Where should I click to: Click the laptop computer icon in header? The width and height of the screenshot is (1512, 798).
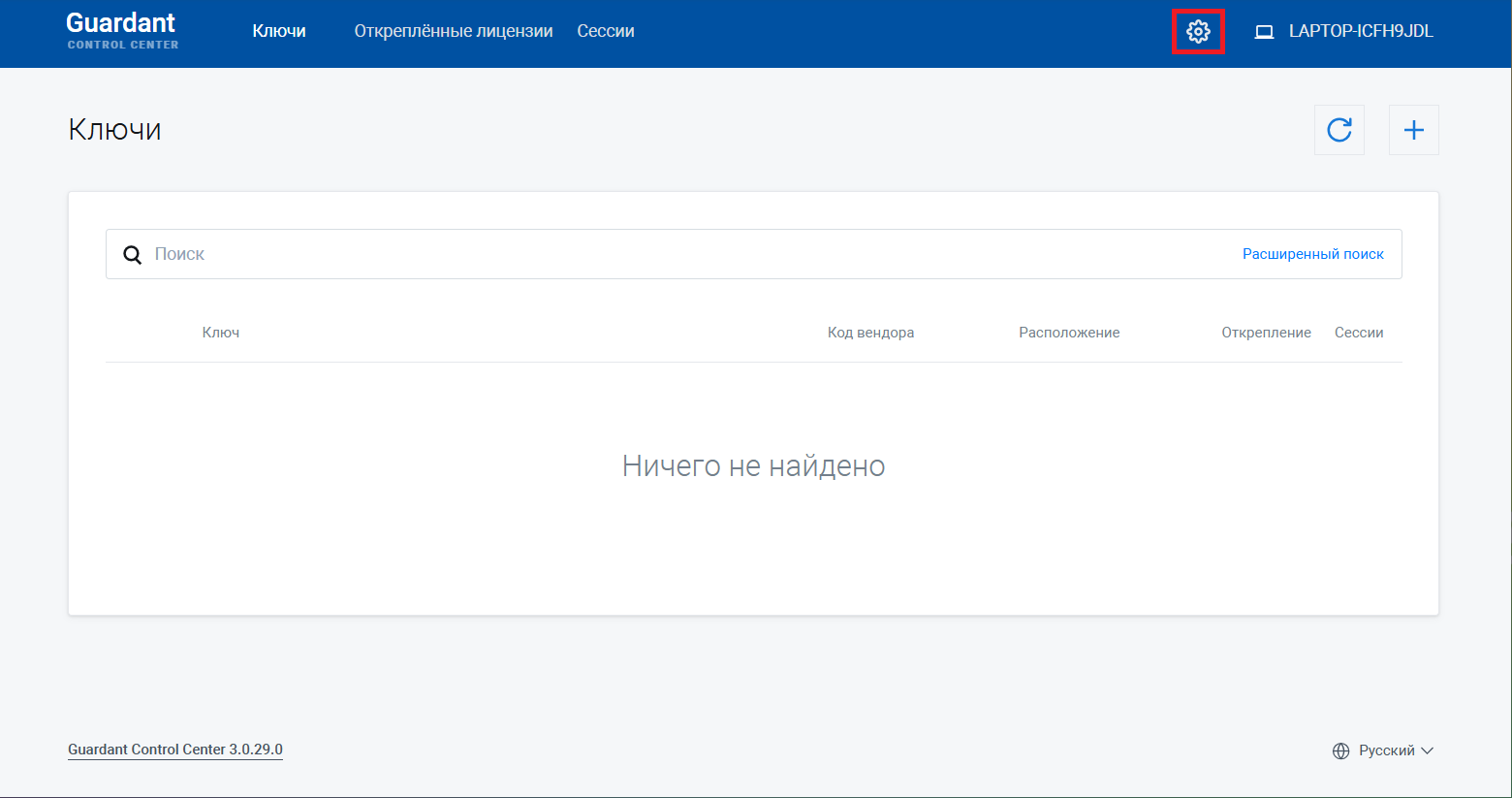tap(1264, 32)
